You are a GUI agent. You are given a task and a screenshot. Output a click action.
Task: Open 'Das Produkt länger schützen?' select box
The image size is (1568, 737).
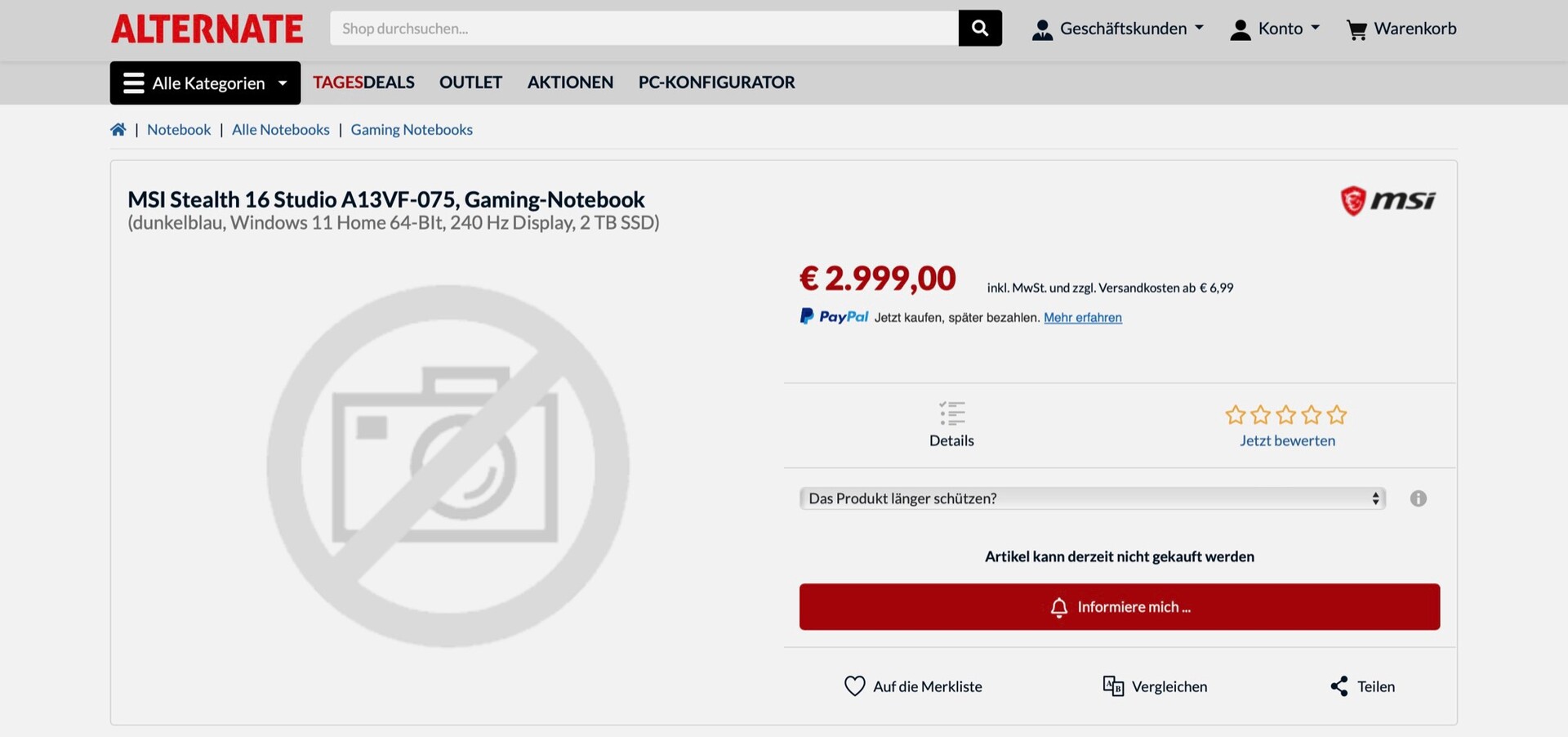[x=1092, y=498]
